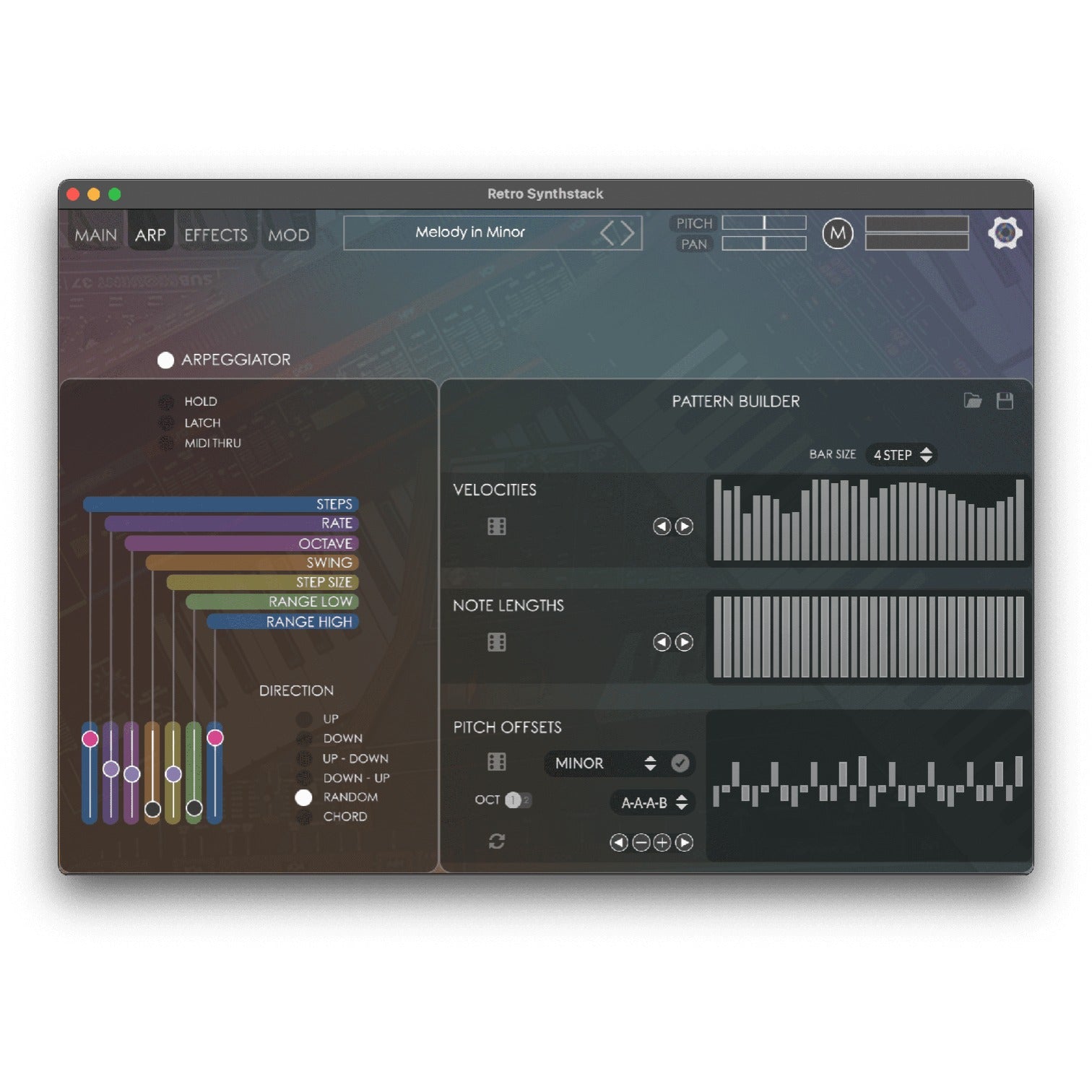The width and height of the screenshot is (1092, 1092).
Task: Select the RANDOM direction
Action: pos(304,797)
